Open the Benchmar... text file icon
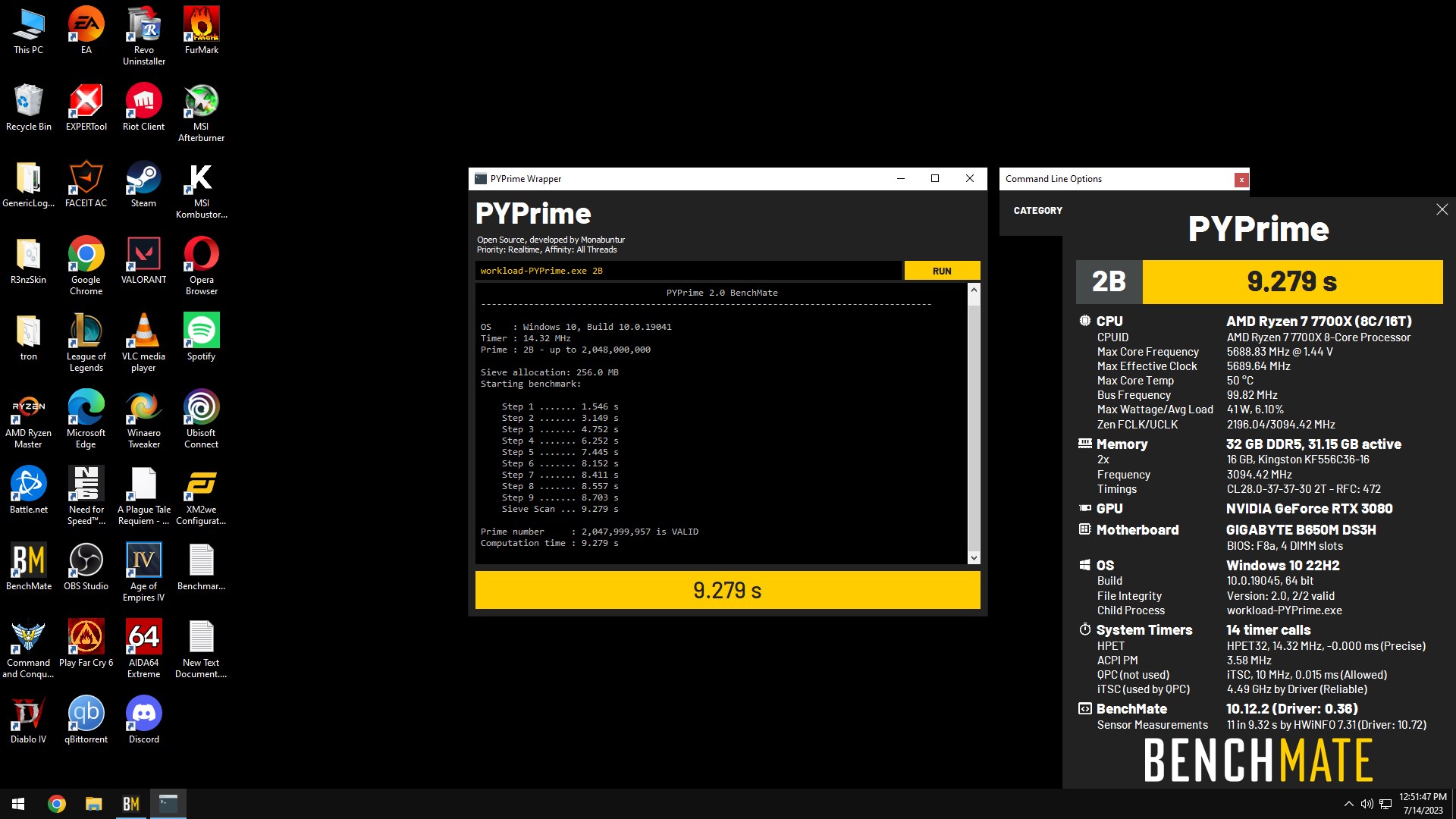This screenshot has width=1456, height=819. pyautogui.click(x=201, y=567)
